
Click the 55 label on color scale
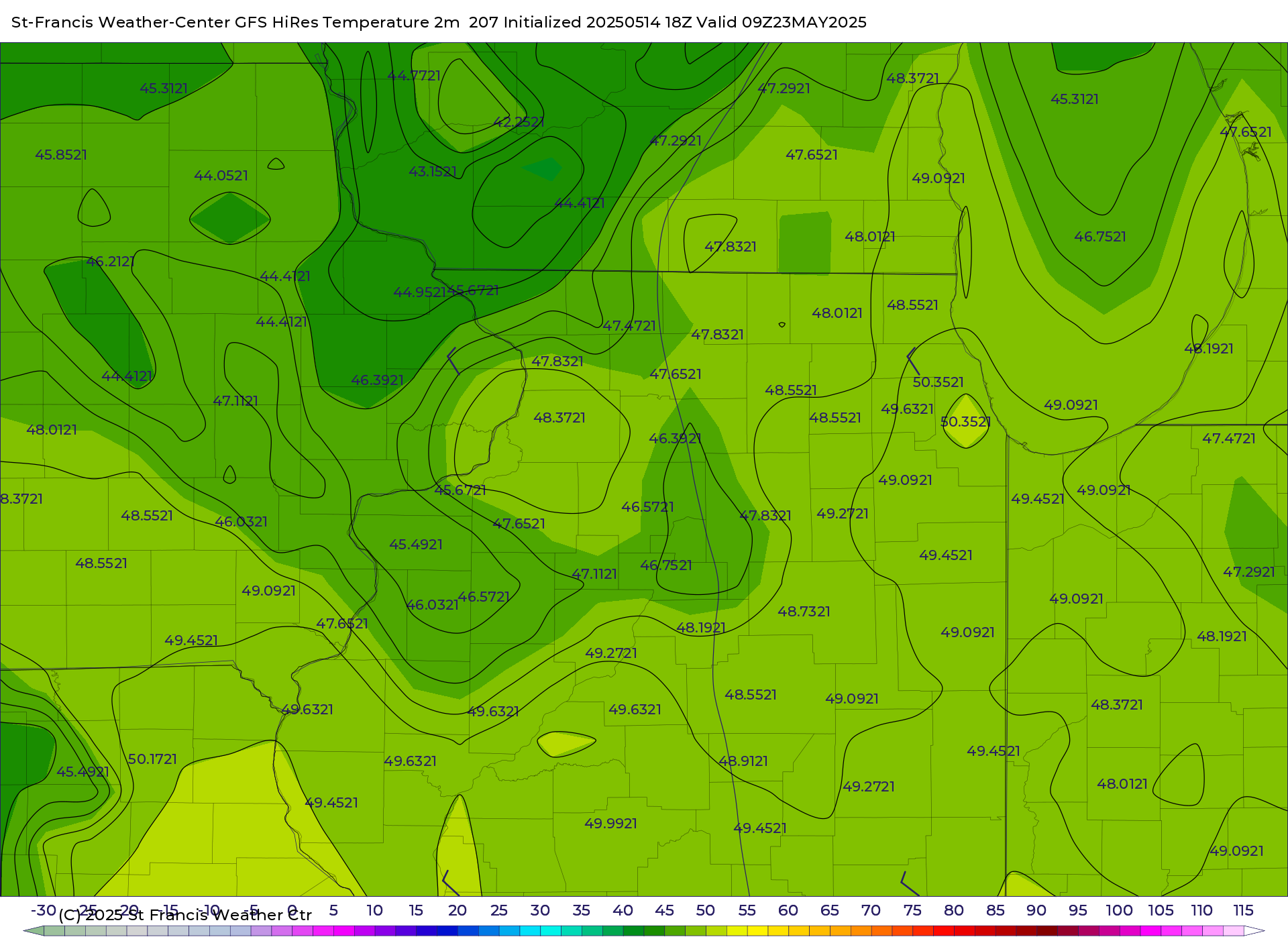pyautogui.click(x=747, y=911)
